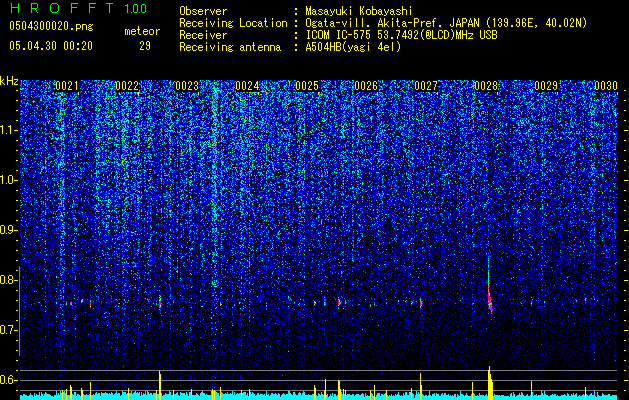Click the yellow power spike after 0022
Screen dimensions: 629x400
(x=160, y=385)
